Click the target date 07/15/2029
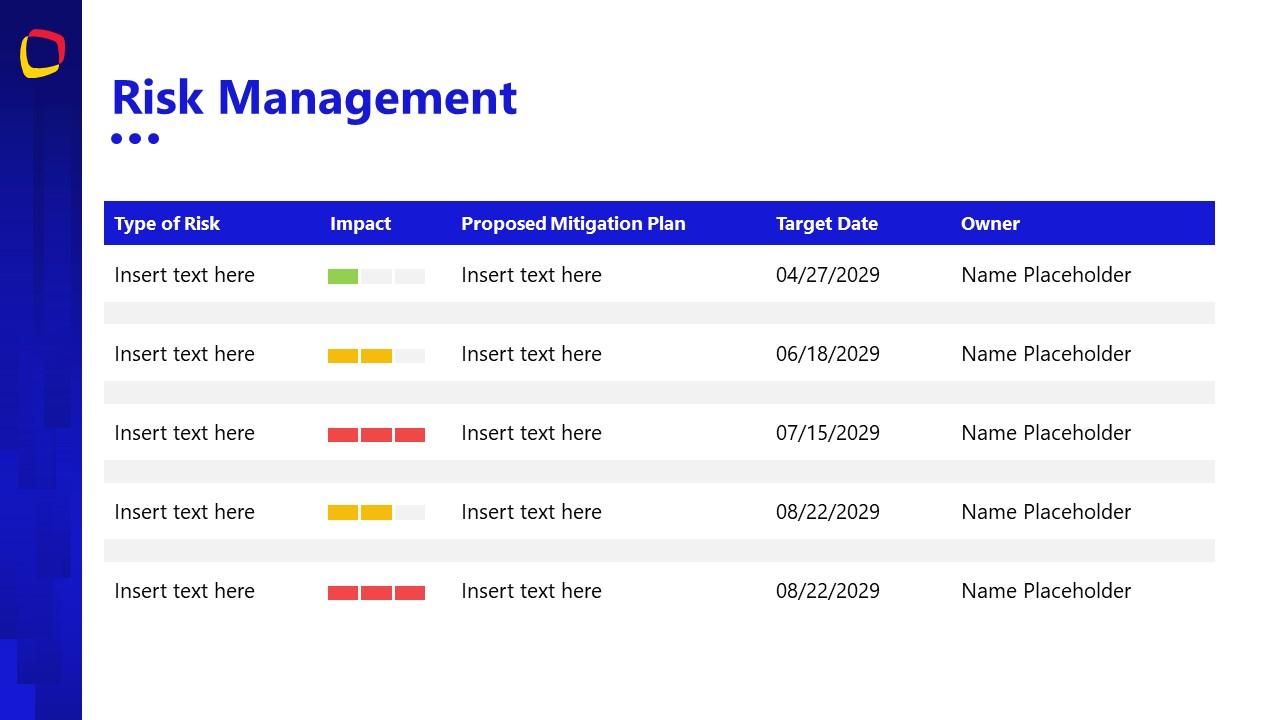This screenshot has height=720, width=1280. point(827,433)
